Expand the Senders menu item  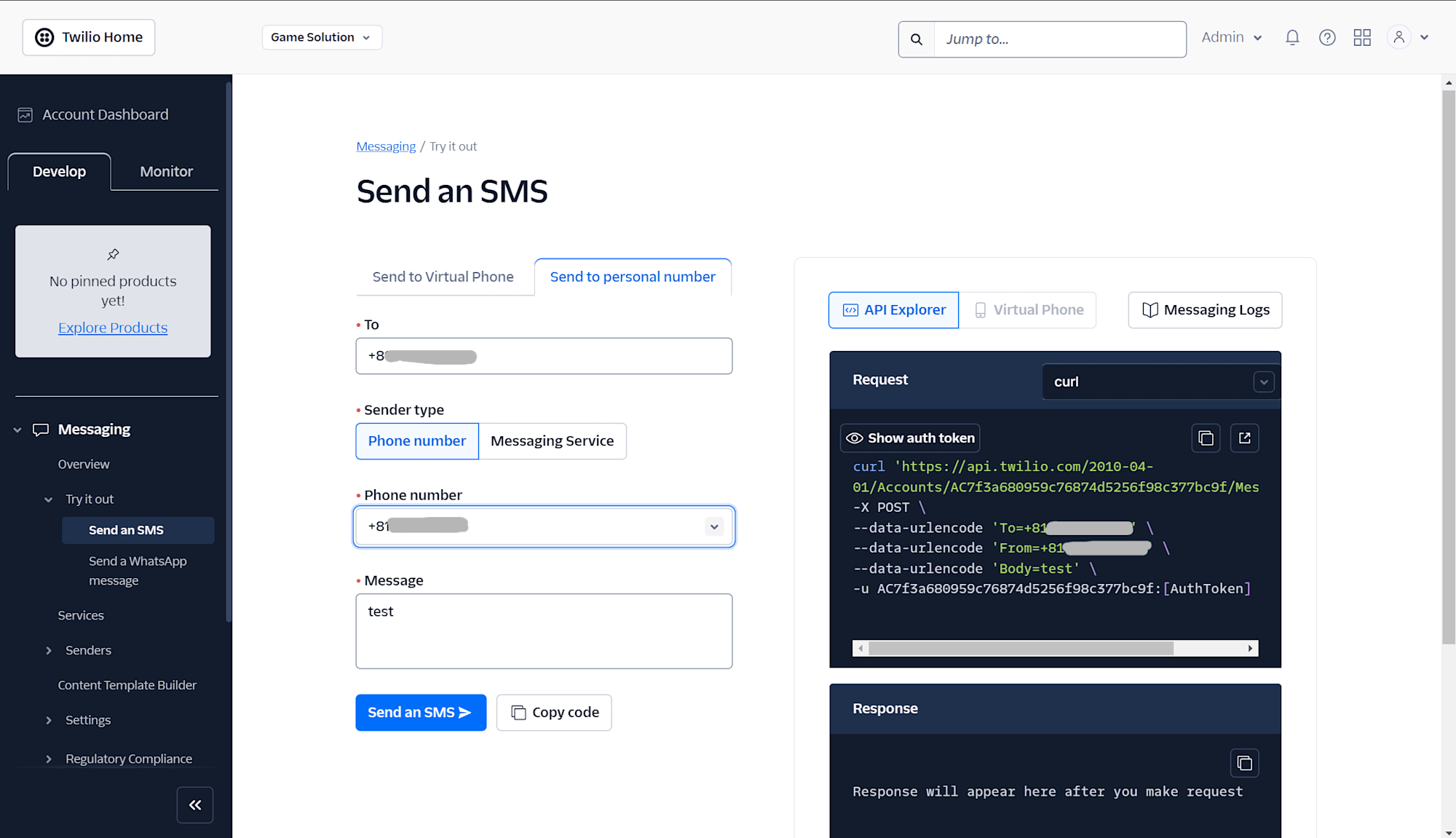coord(49,651)
